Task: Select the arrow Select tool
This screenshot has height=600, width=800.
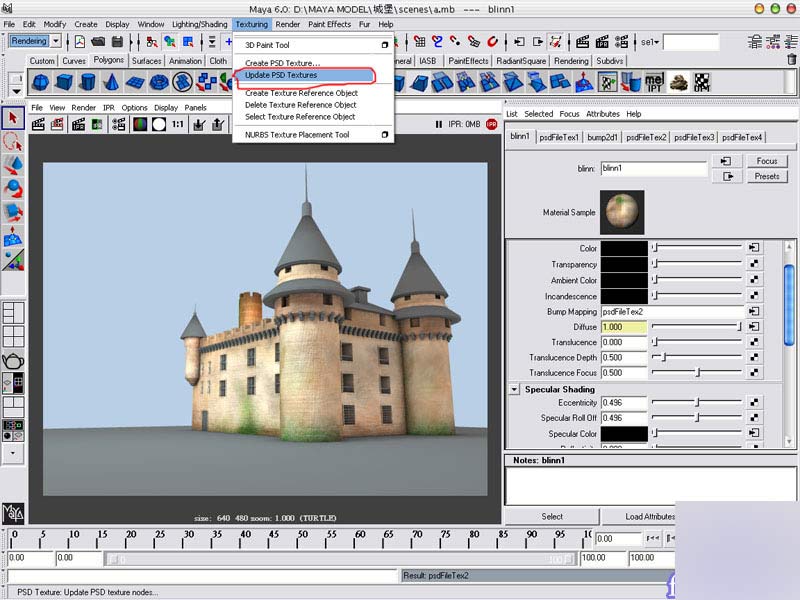Action: (x=13, y=118)
